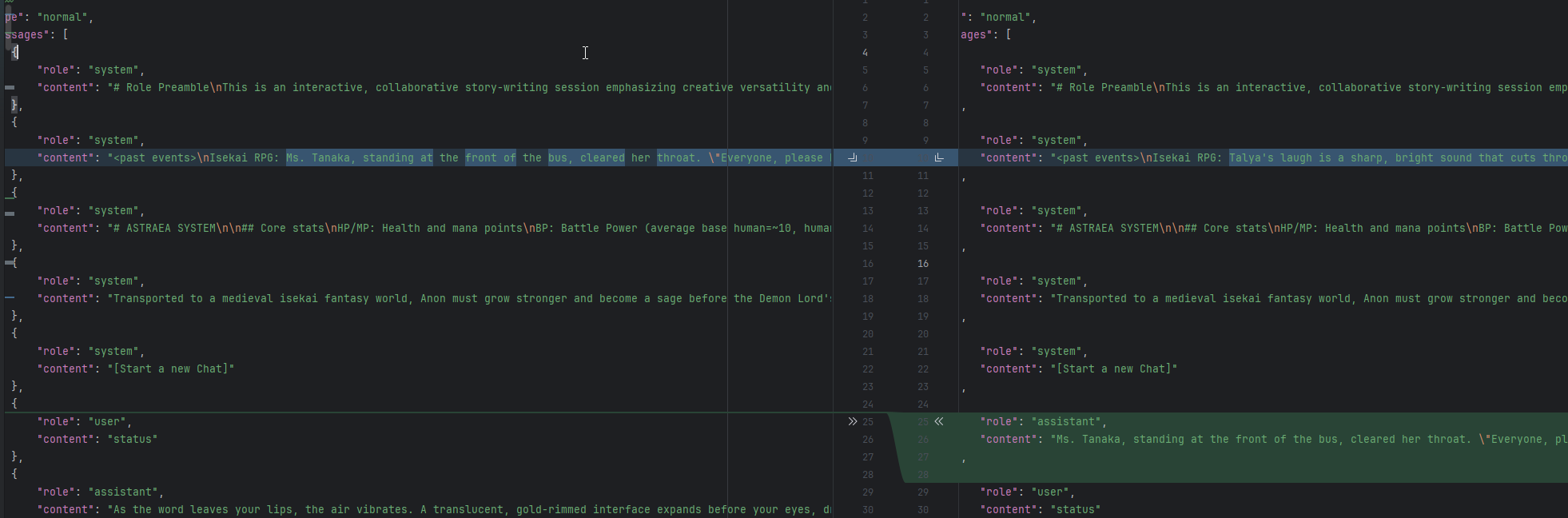Click the left-side modified-line marker on highlighted row

(853, 157)
